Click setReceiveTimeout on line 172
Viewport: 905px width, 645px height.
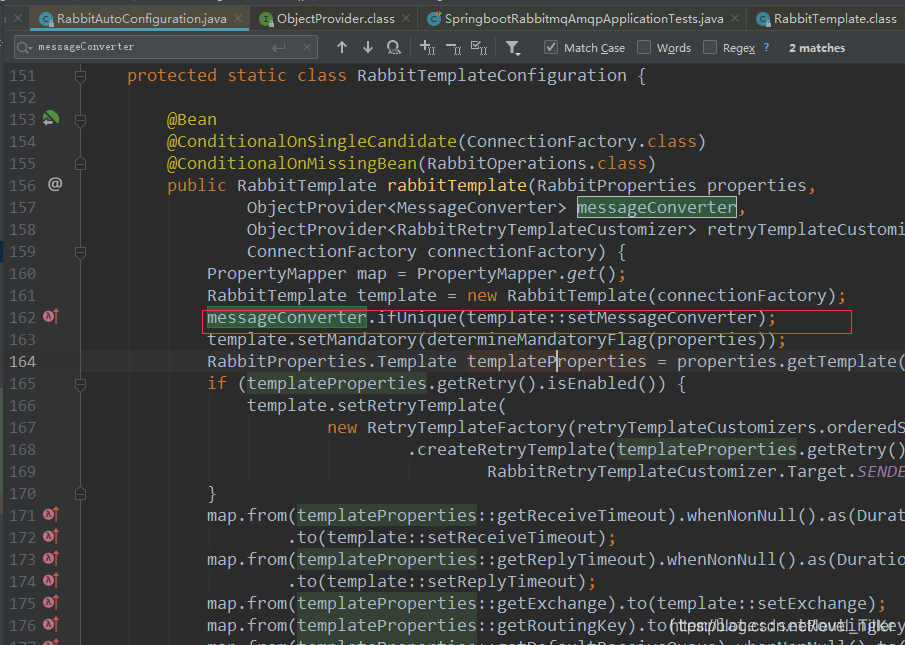(512, 538)
